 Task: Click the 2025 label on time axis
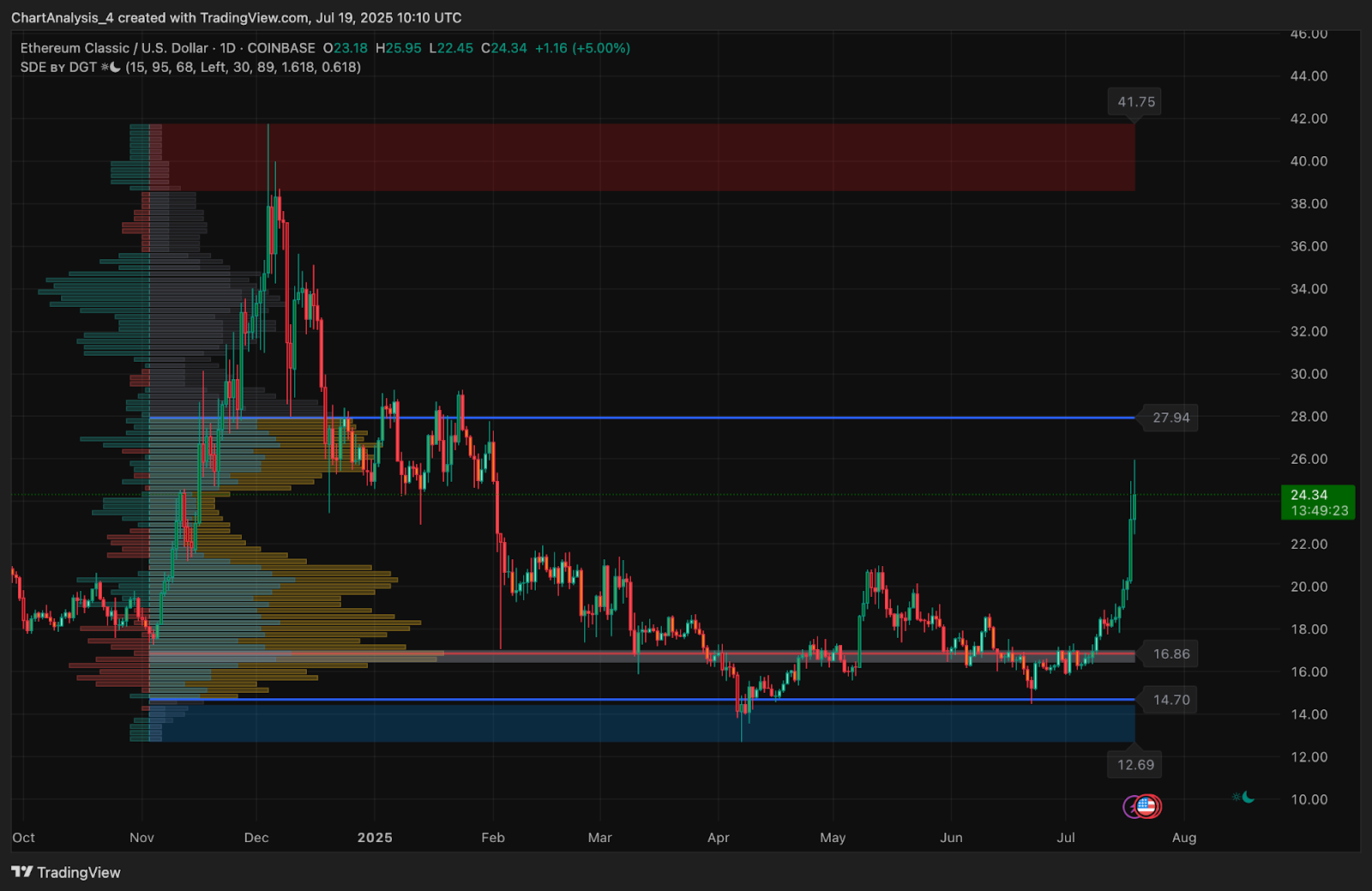point(375,837)
